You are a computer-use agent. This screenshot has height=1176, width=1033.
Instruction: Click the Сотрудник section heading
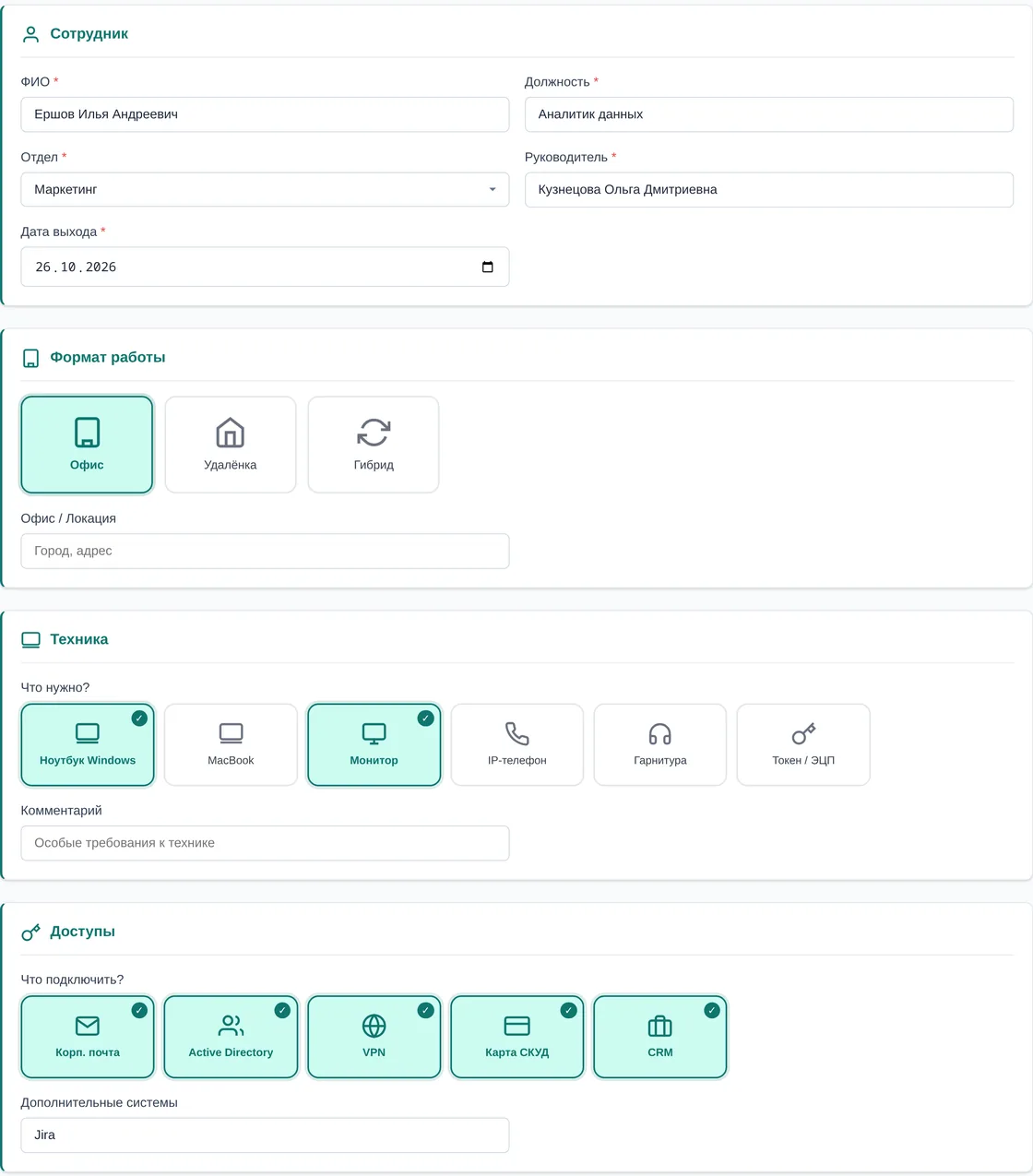89,34
